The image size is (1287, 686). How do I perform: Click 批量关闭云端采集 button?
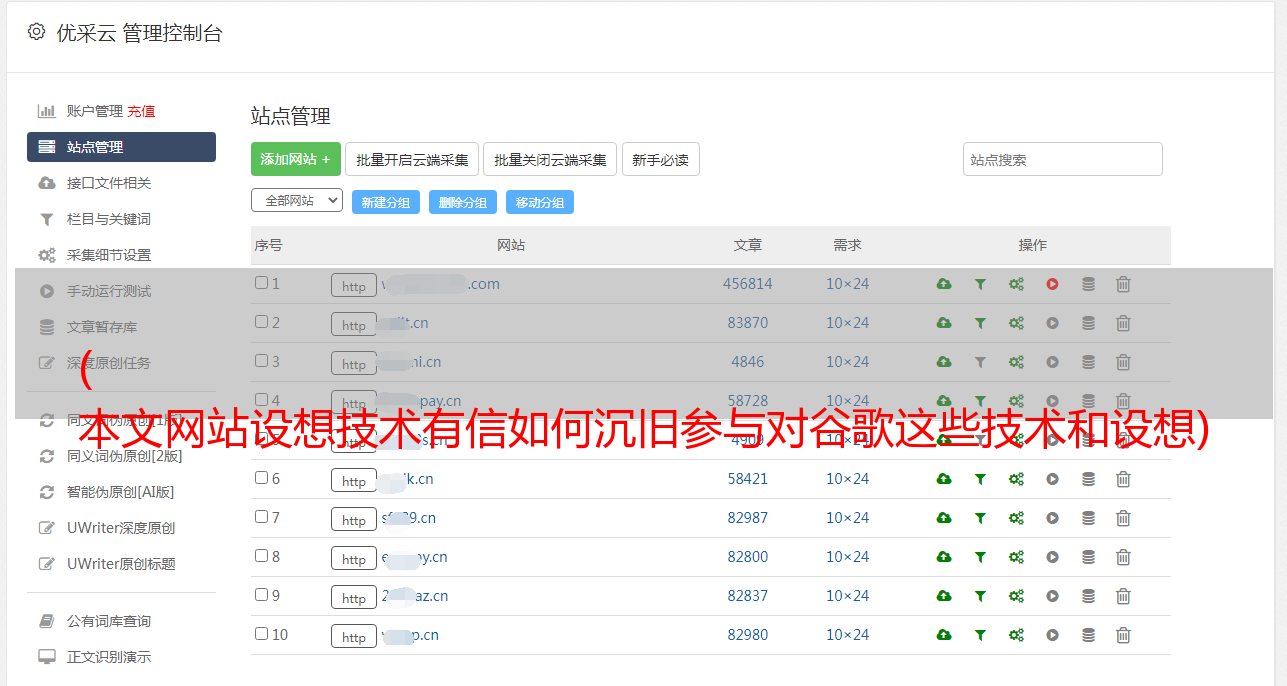click(x=550, y=159)
